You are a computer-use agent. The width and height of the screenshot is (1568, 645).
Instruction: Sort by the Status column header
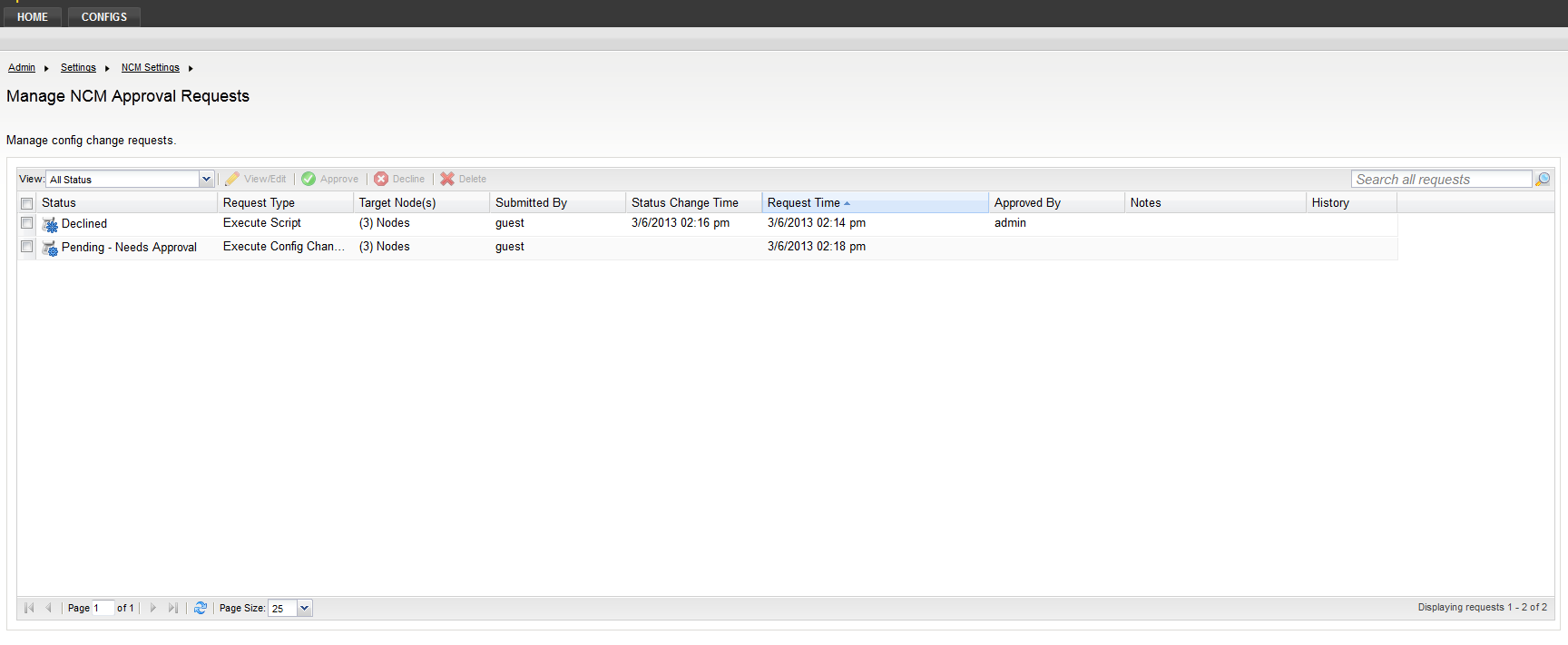(127, 202)
